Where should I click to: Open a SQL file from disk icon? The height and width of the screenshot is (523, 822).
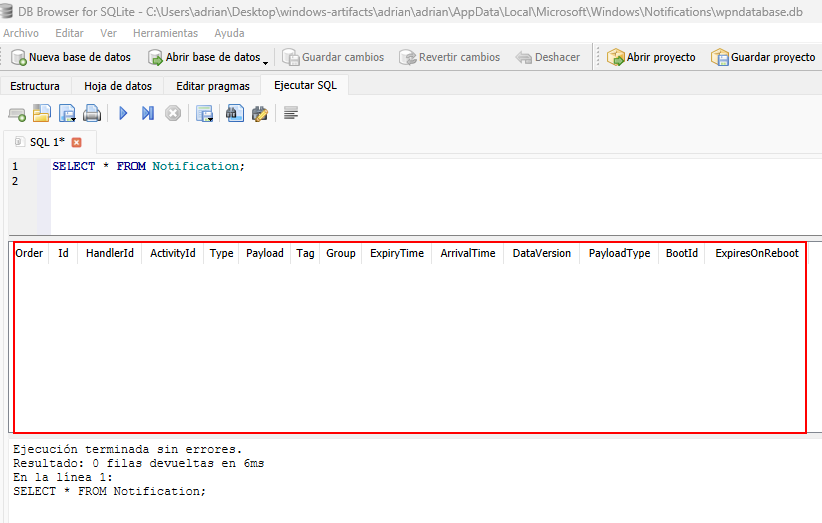(41, 114)
